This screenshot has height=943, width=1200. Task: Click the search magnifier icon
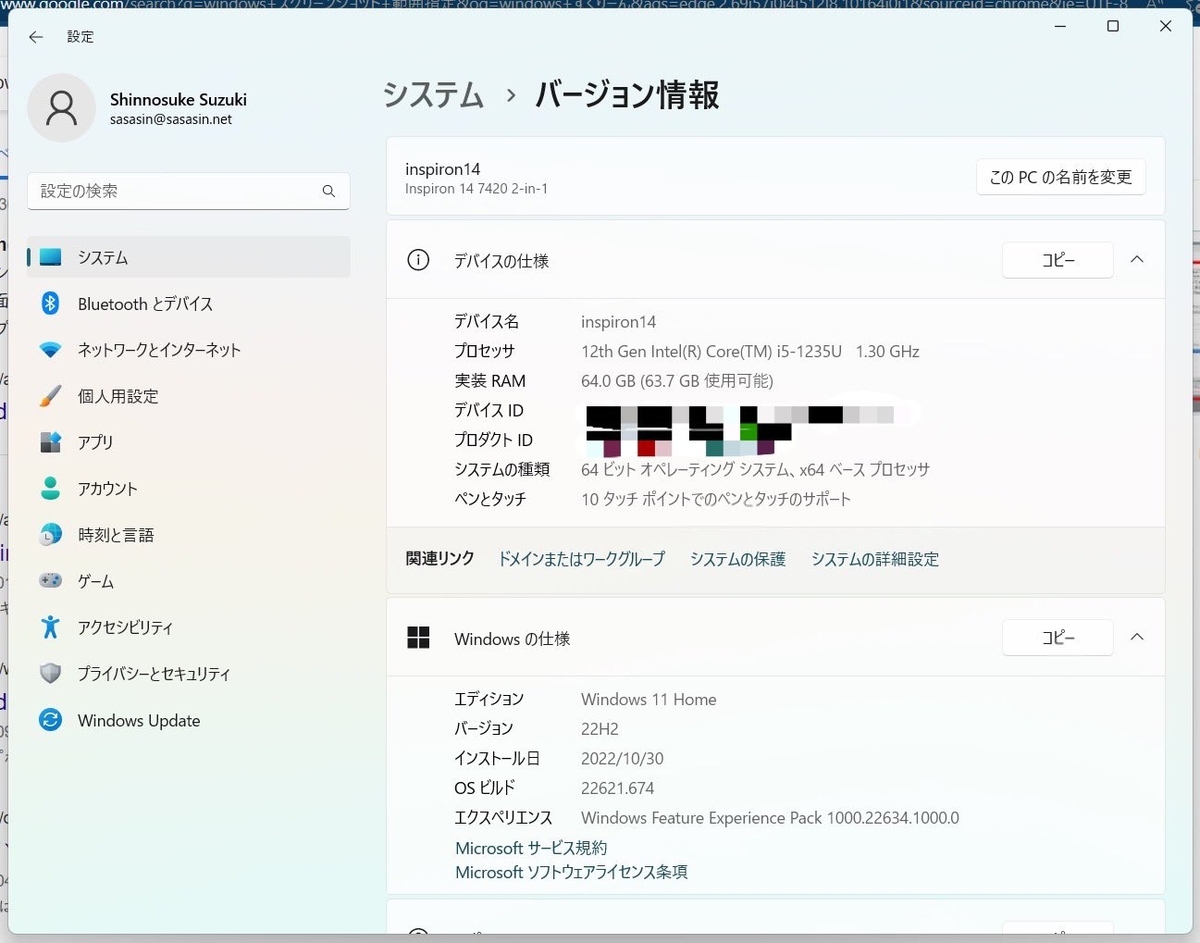click(329, 191)
